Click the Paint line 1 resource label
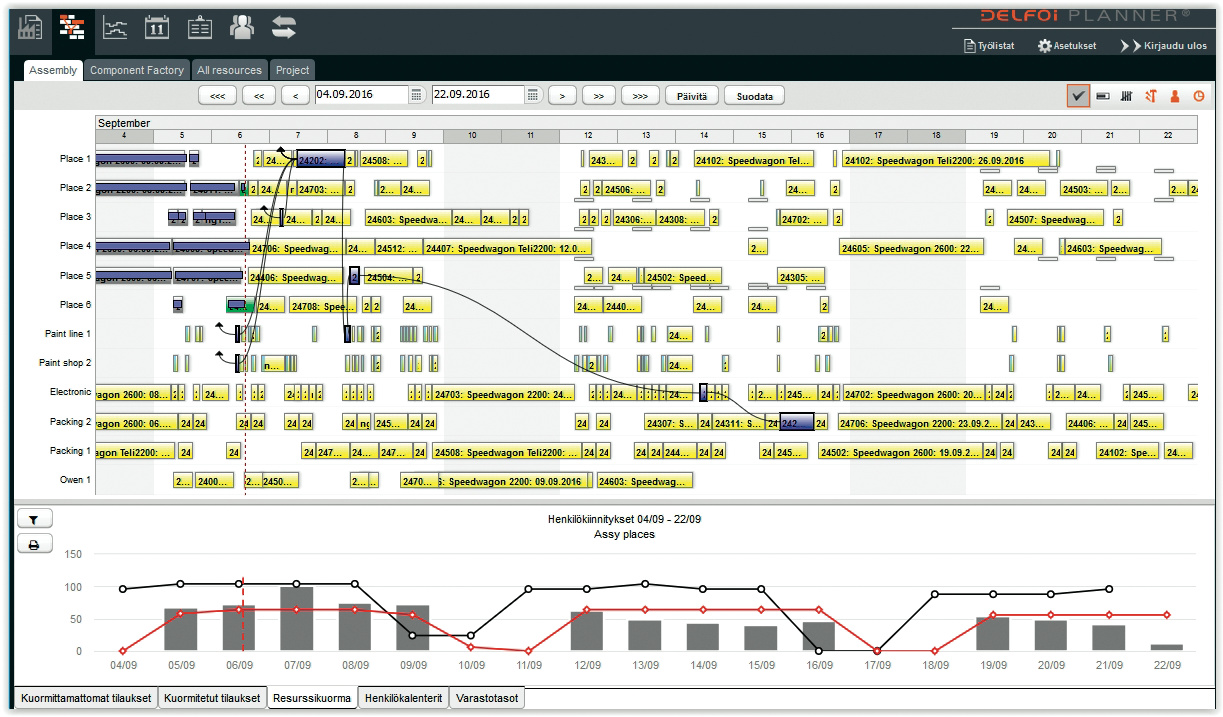Image resolution: width=1223 pixels, height=717 pixels. [68, 334]
